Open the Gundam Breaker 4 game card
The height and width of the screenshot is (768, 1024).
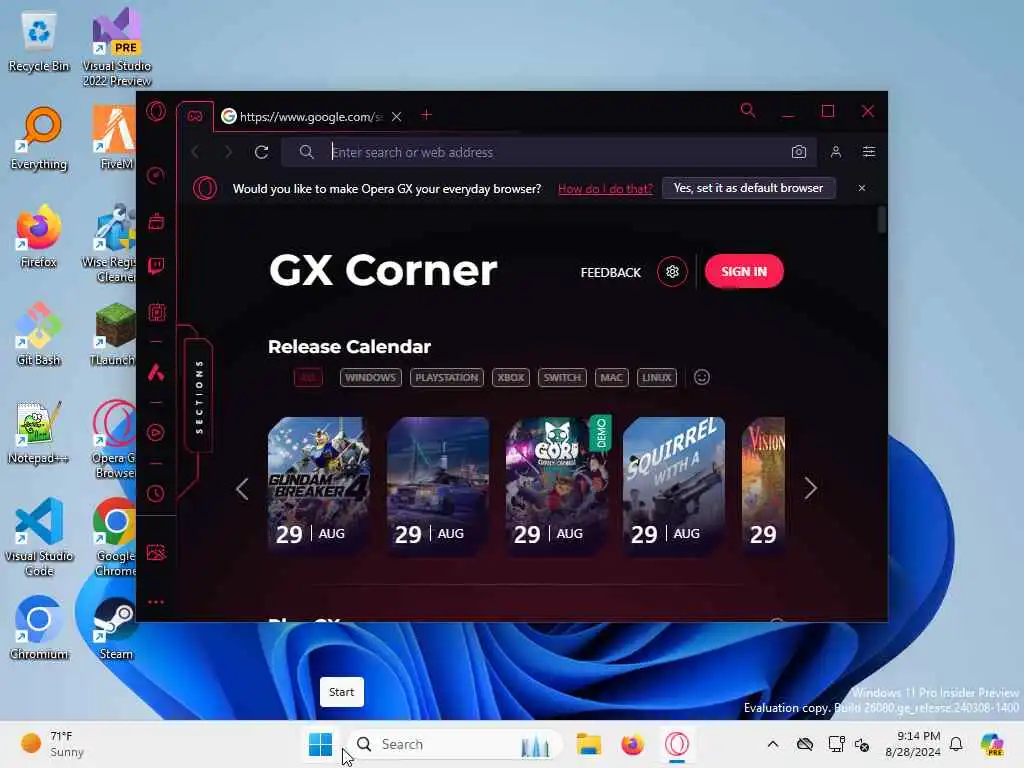pos(318,487)
